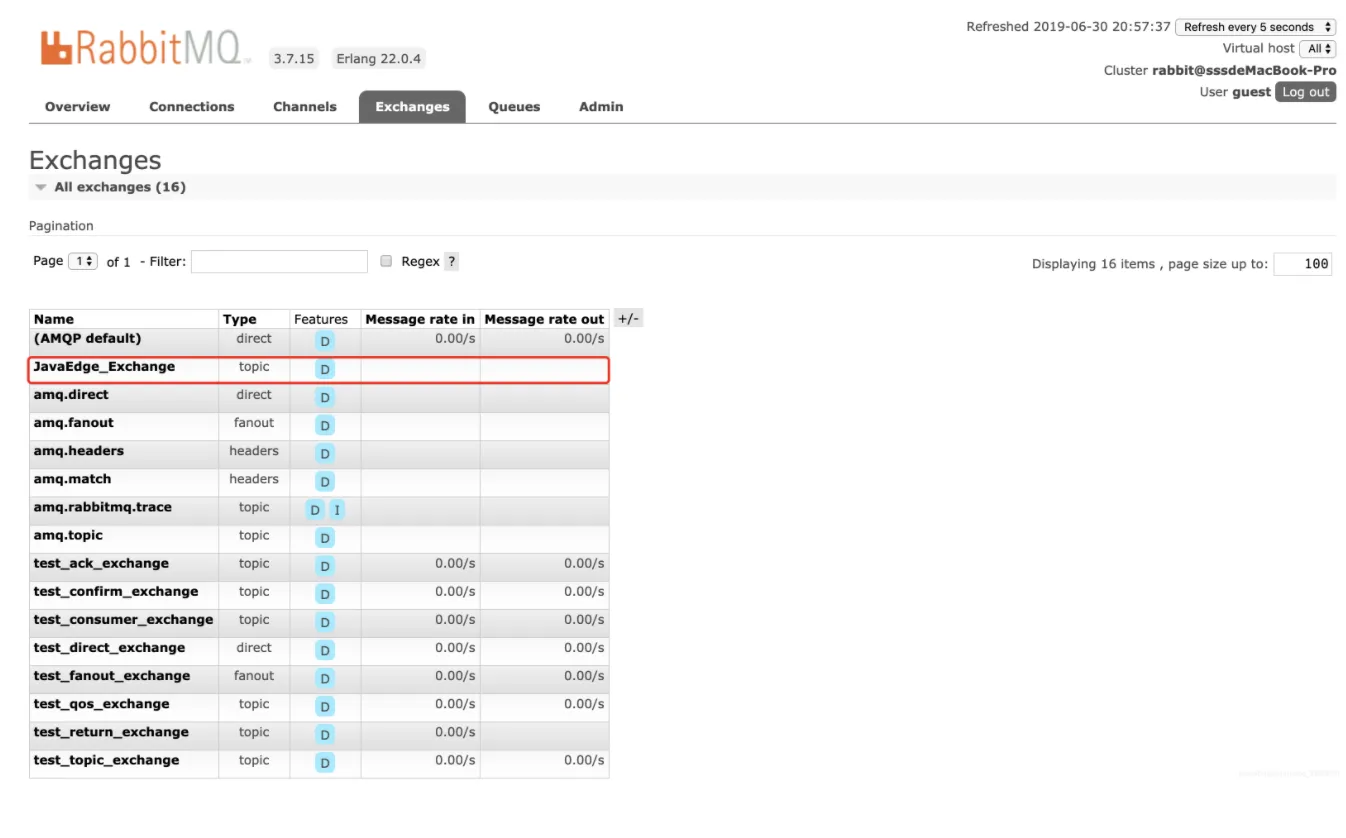Click the Type column header

click(240, 319)
